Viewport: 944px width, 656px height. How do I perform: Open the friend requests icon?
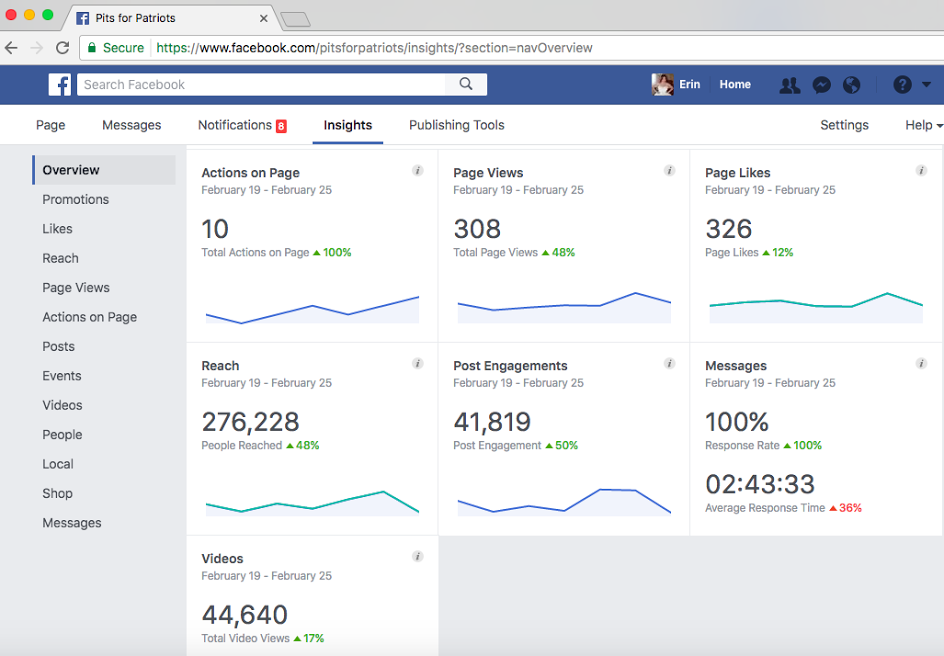tap(789, 85)
